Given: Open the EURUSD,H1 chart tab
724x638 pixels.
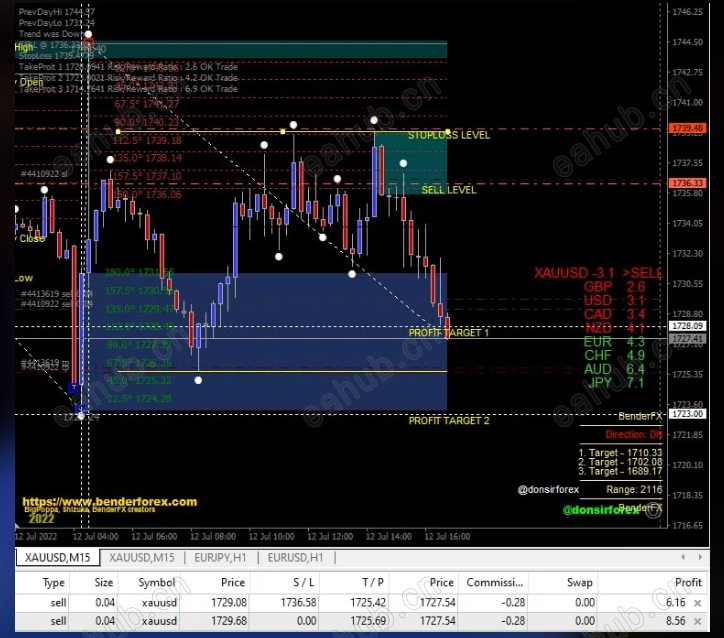Looking at the screenshot, I should (x=296, y=557).
